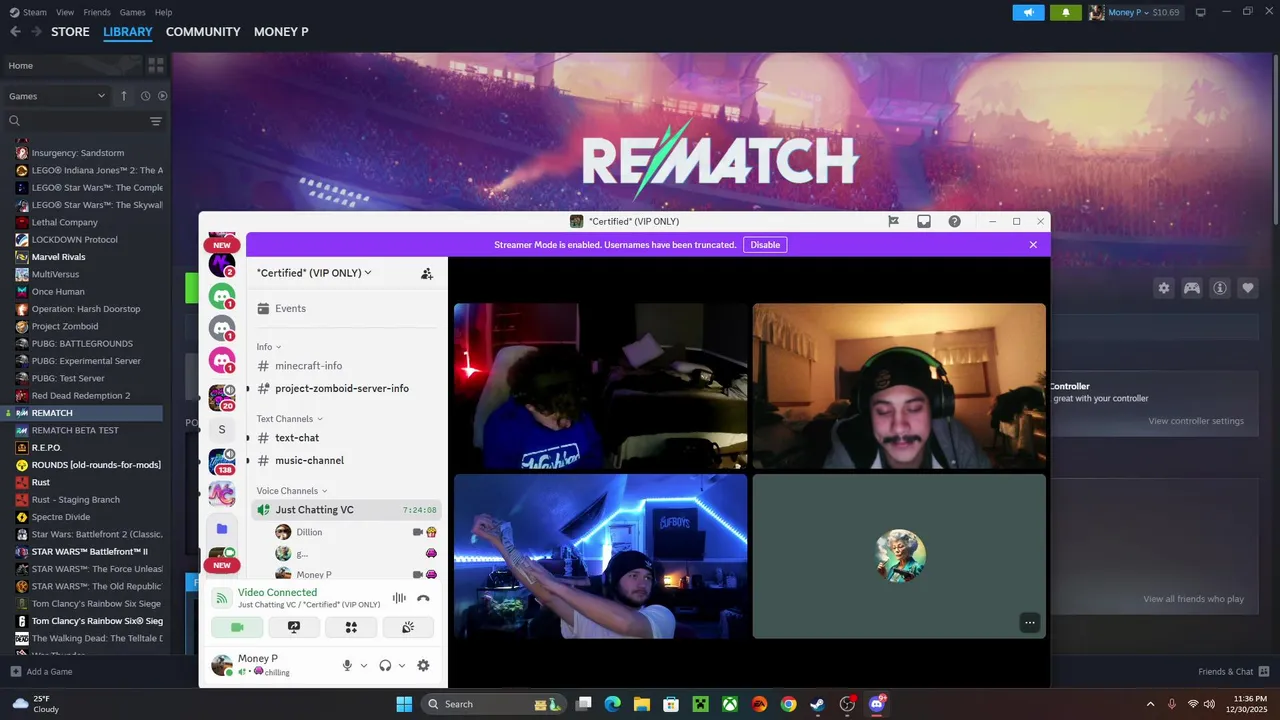Open Steam Friends menu

(x=97, y=12)
